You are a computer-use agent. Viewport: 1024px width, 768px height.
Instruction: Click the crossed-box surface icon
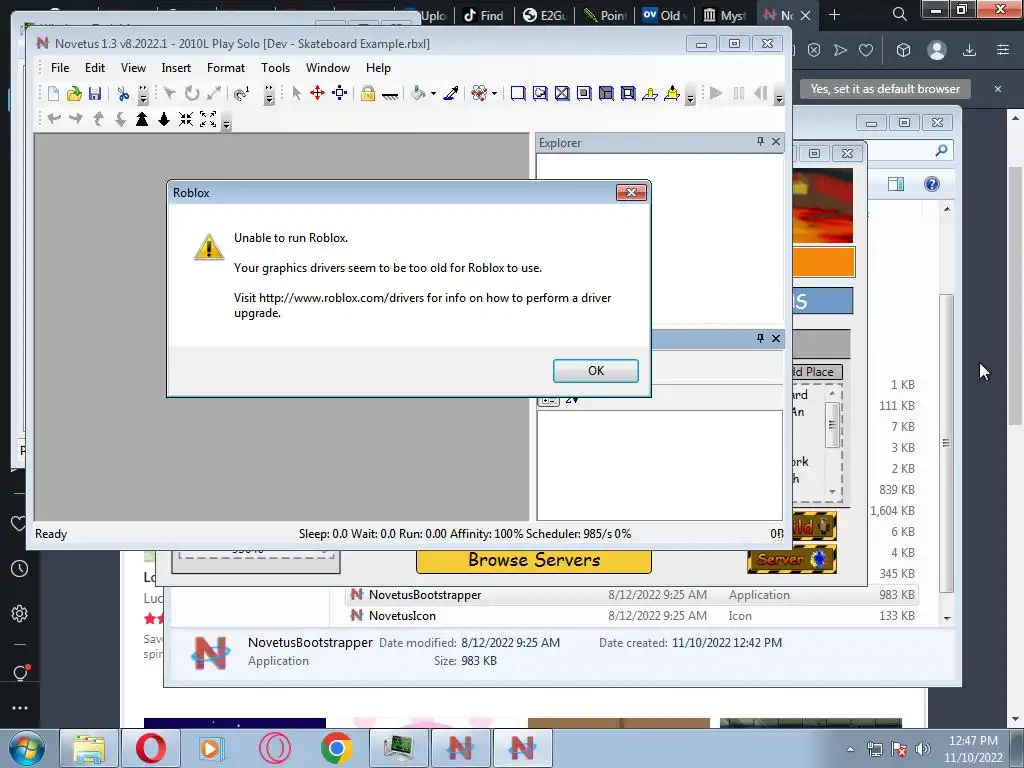click(x=562, y=93)
